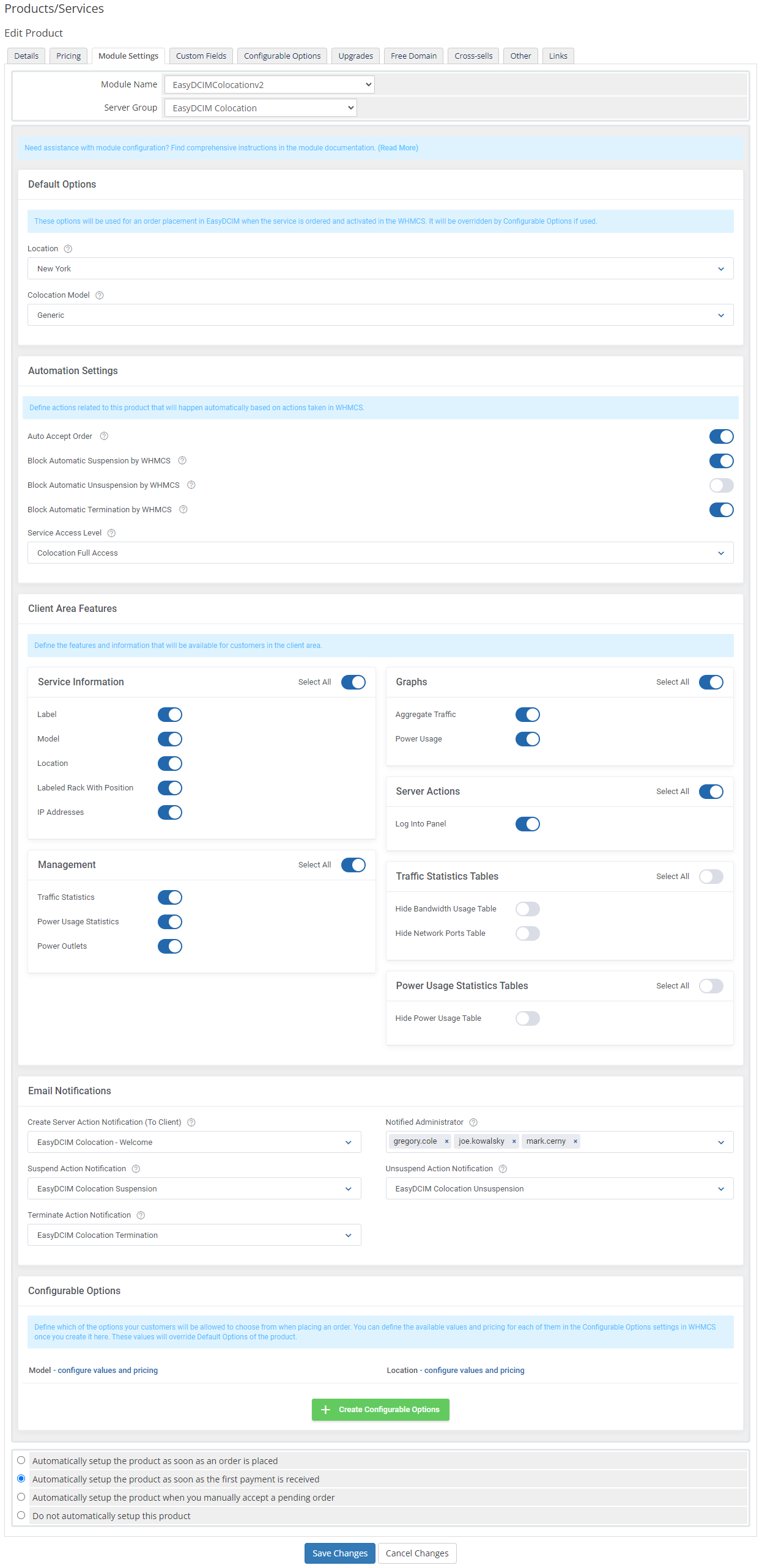Click help icon beside Service Access Level
The height and width of the screenshot is (1568, 762).
[x=111, y=533]
